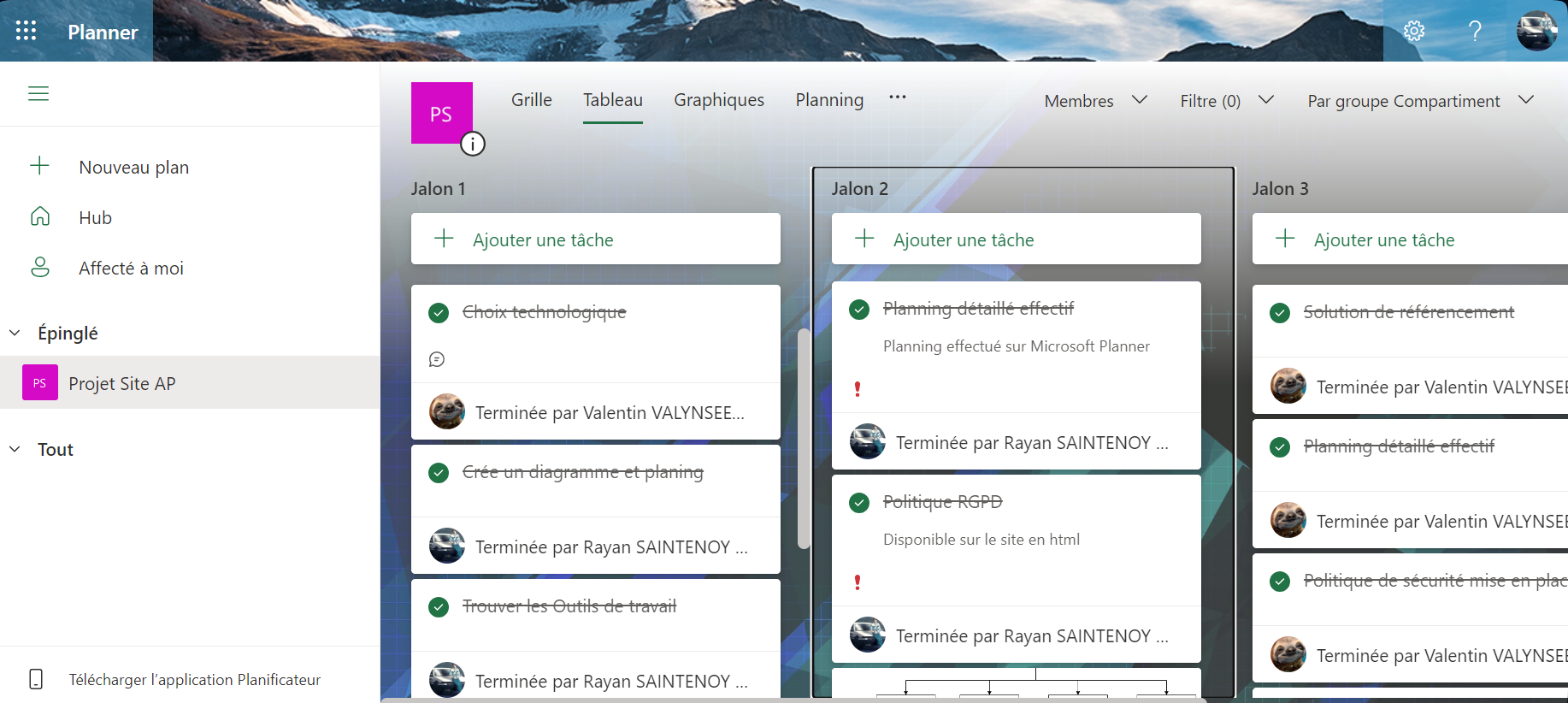Image resolution: width=1568 pixels, height=703 pixels.
Task: Click Télécharger l'application Planificateur link
Action: (194, 680)
